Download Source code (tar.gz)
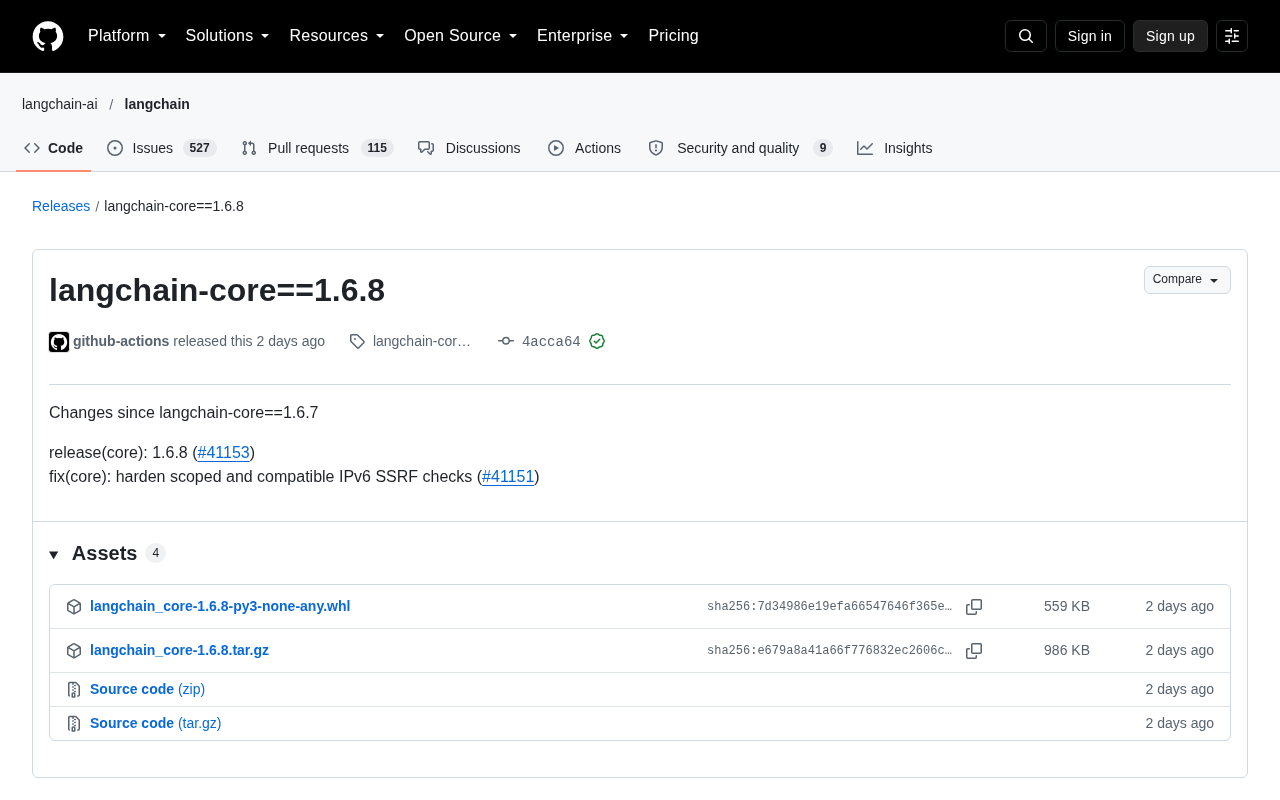 click(155, 723)
